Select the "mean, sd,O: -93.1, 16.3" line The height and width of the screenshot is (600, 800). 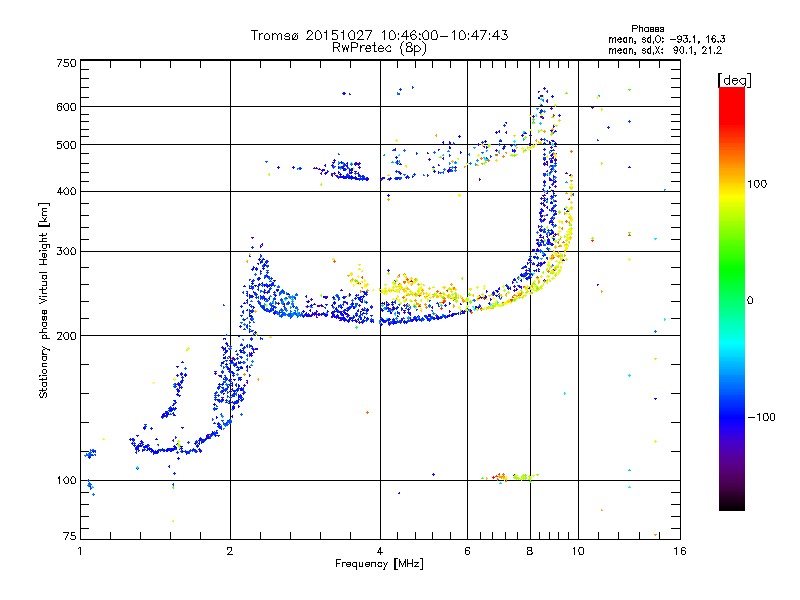(x=666, y=39)
